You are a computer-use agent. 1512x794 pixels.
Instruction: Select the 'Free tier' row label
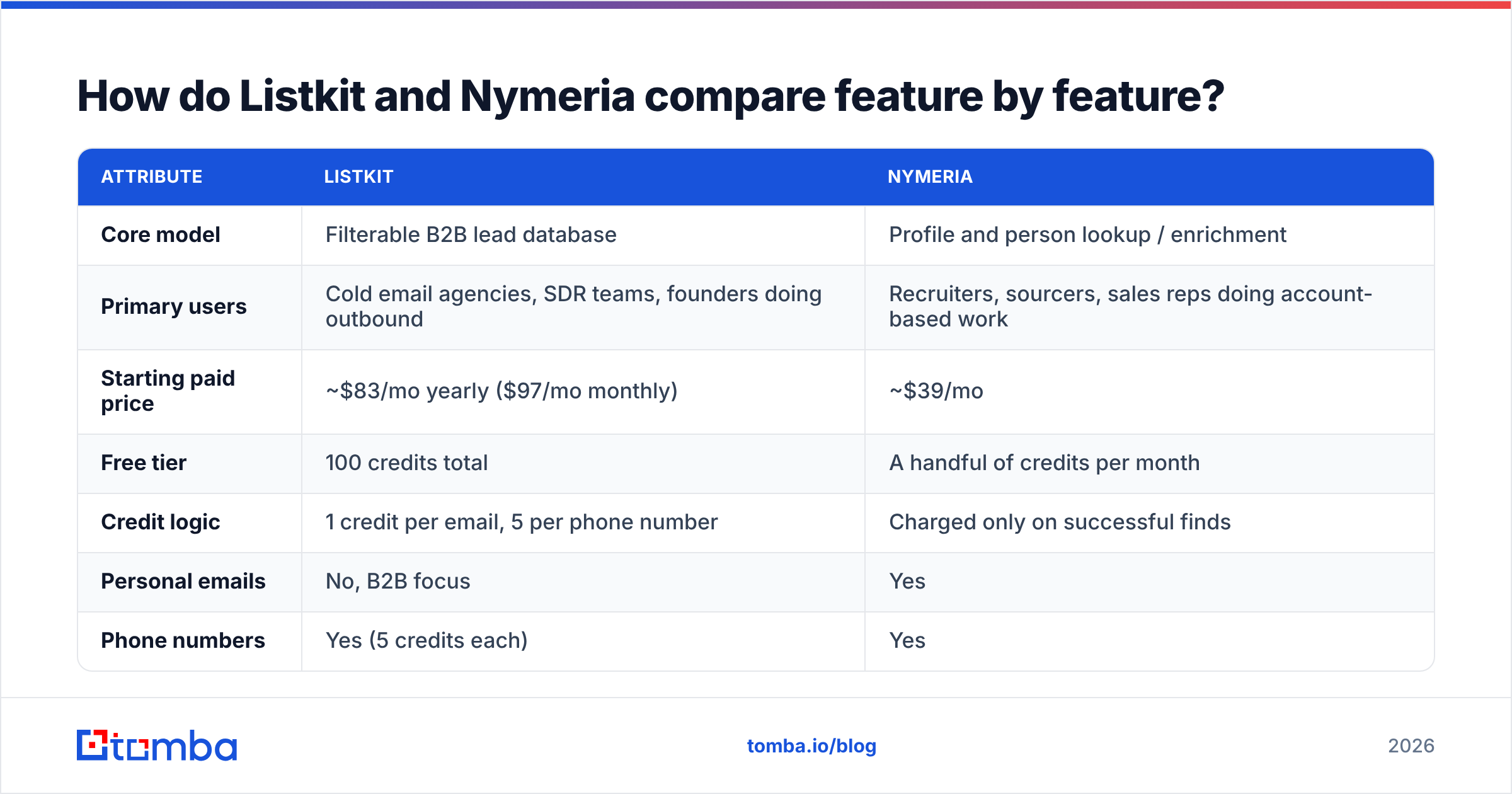pos(144,463)
